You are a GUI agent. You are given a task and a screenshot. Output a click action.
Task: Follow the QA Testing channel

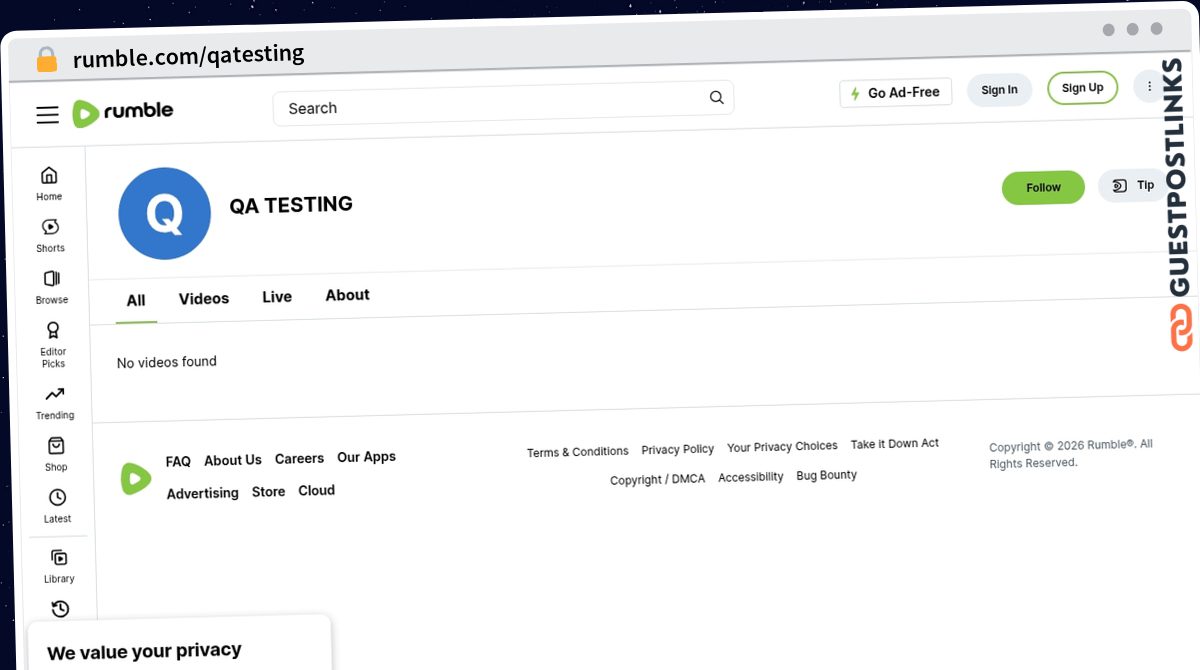1043,188
